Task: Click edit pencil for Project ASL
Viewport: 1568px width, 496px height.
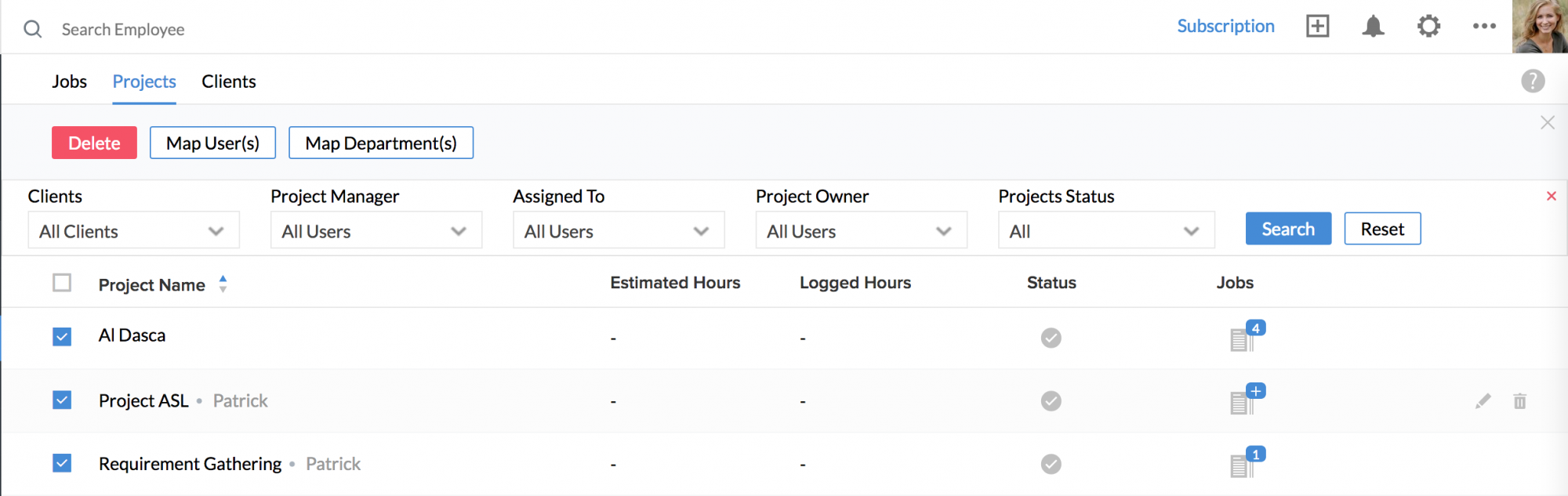Action: pos(1483,401)
